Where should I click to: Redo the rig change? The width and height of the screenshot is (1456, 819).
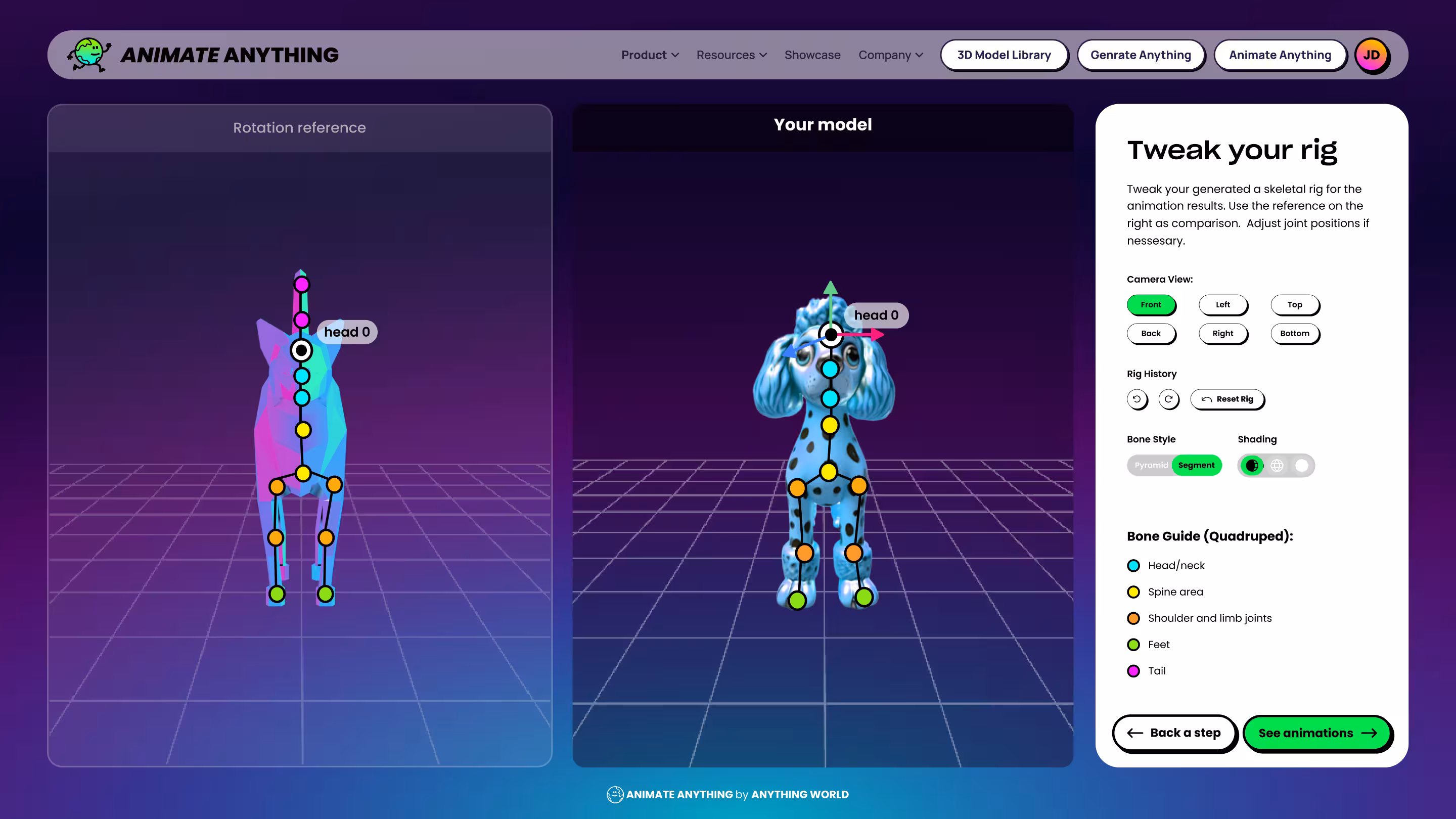pyautogui.click(x=1168, y=399)
